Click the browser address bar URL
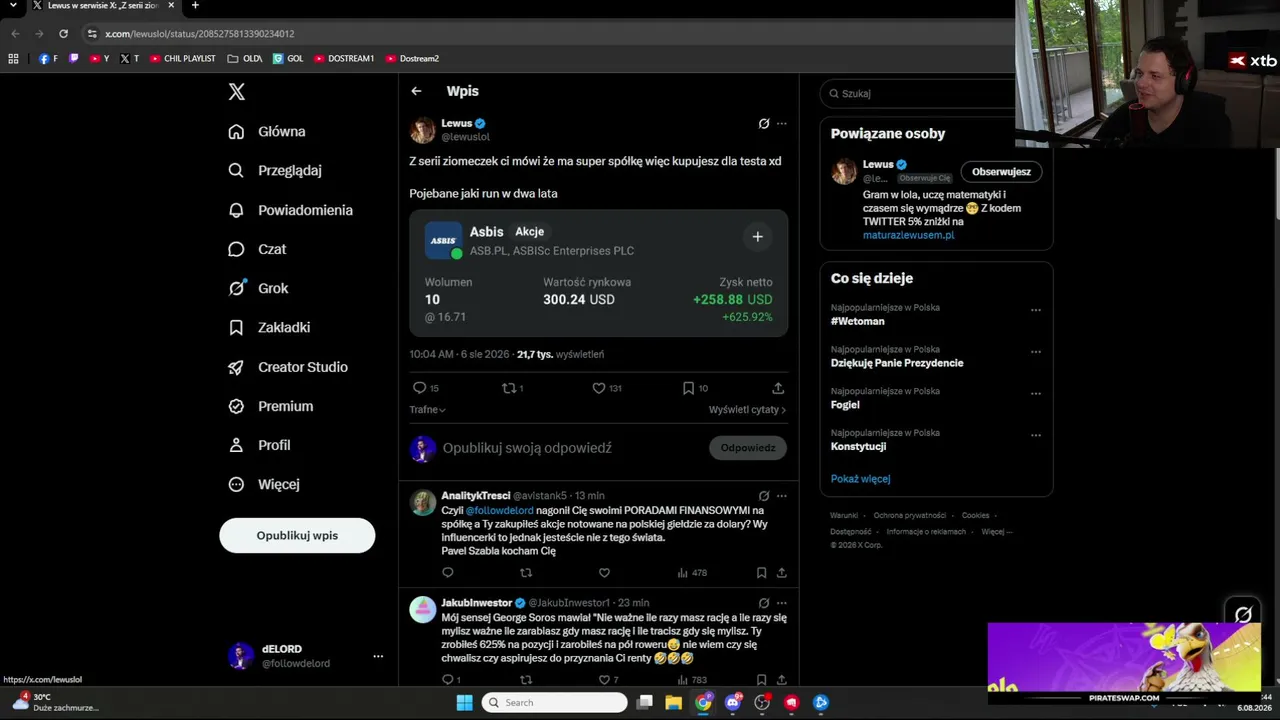 tap(200, 34)
